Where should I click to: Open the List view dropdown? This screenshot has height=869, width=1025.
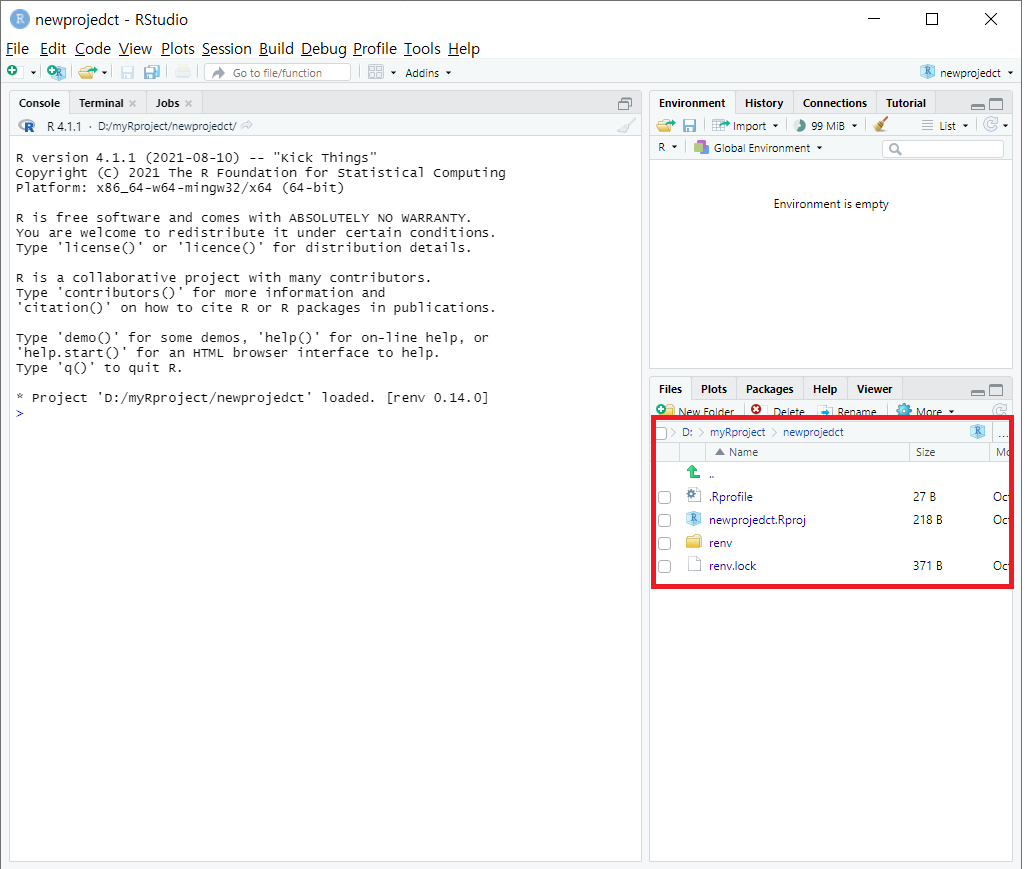point(945,126)
